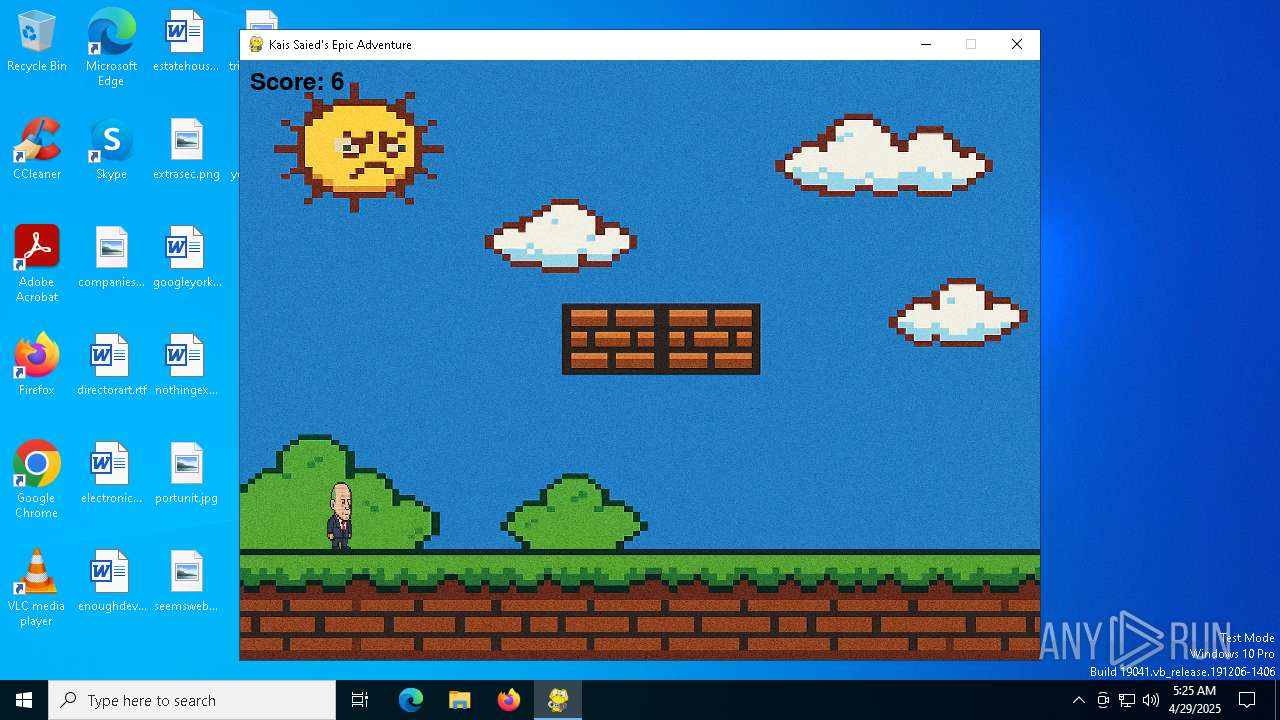Image resolution: width=1280 pixels, height=720 pixels.
Task: Open CCleaner desktop shortcut
Action: pos(37,150)
